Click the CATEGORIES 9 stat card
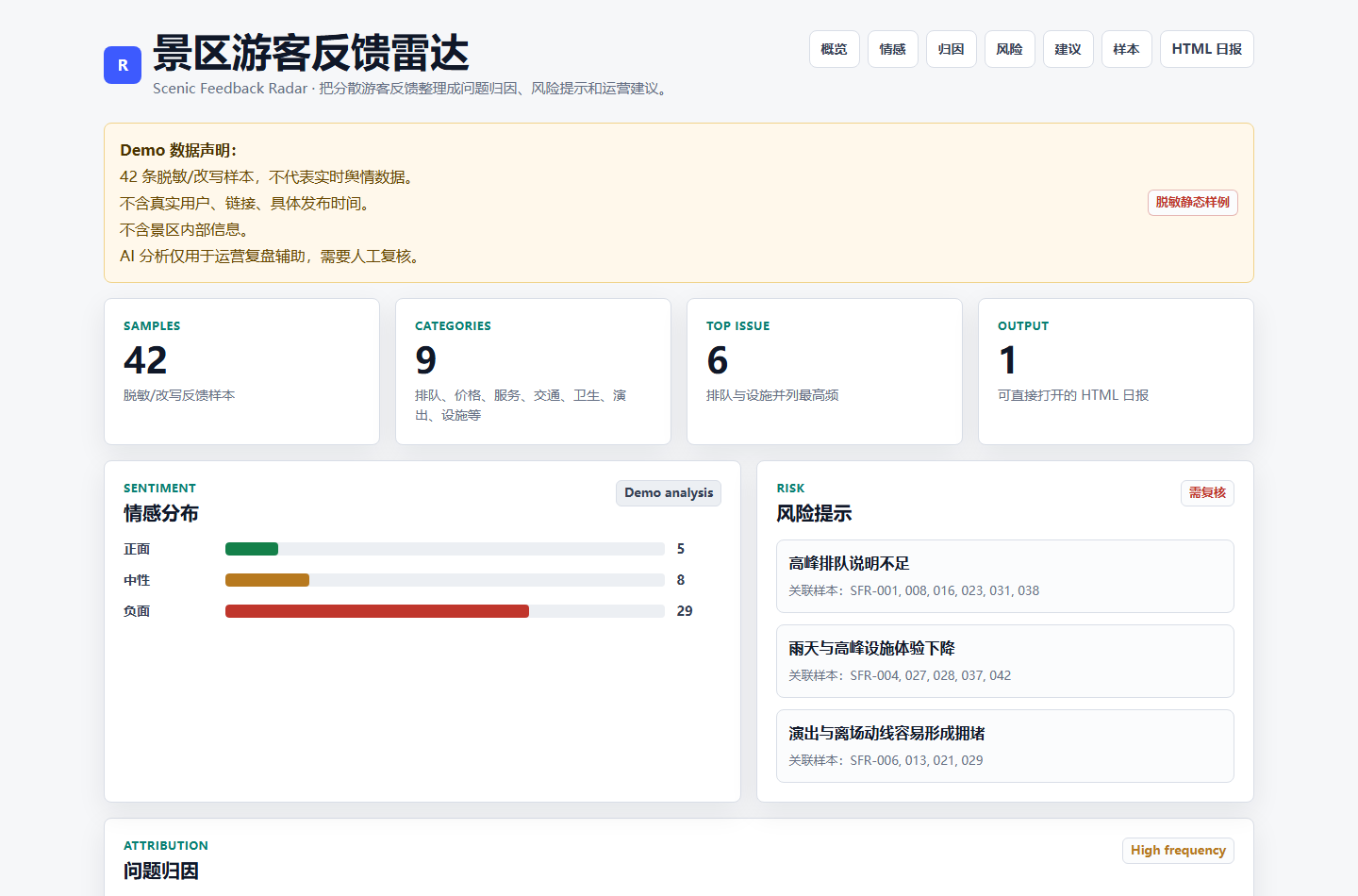 click(533, 372)
